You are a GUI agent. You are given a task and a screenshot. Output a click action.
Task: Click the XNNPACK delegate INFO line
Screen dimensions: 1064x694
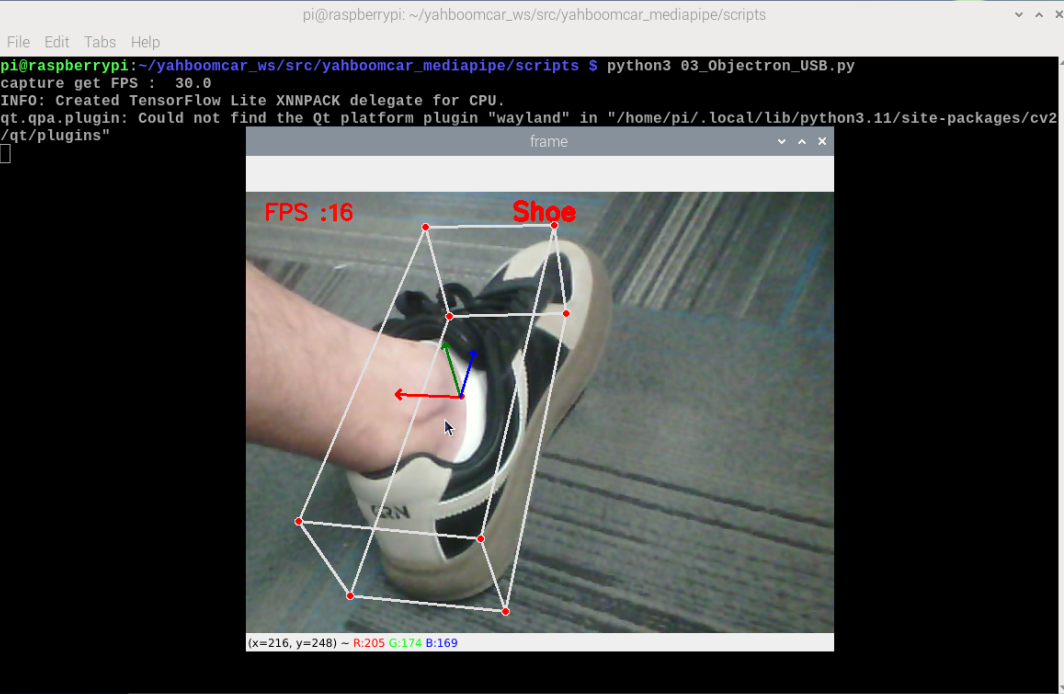pos(252,101)
